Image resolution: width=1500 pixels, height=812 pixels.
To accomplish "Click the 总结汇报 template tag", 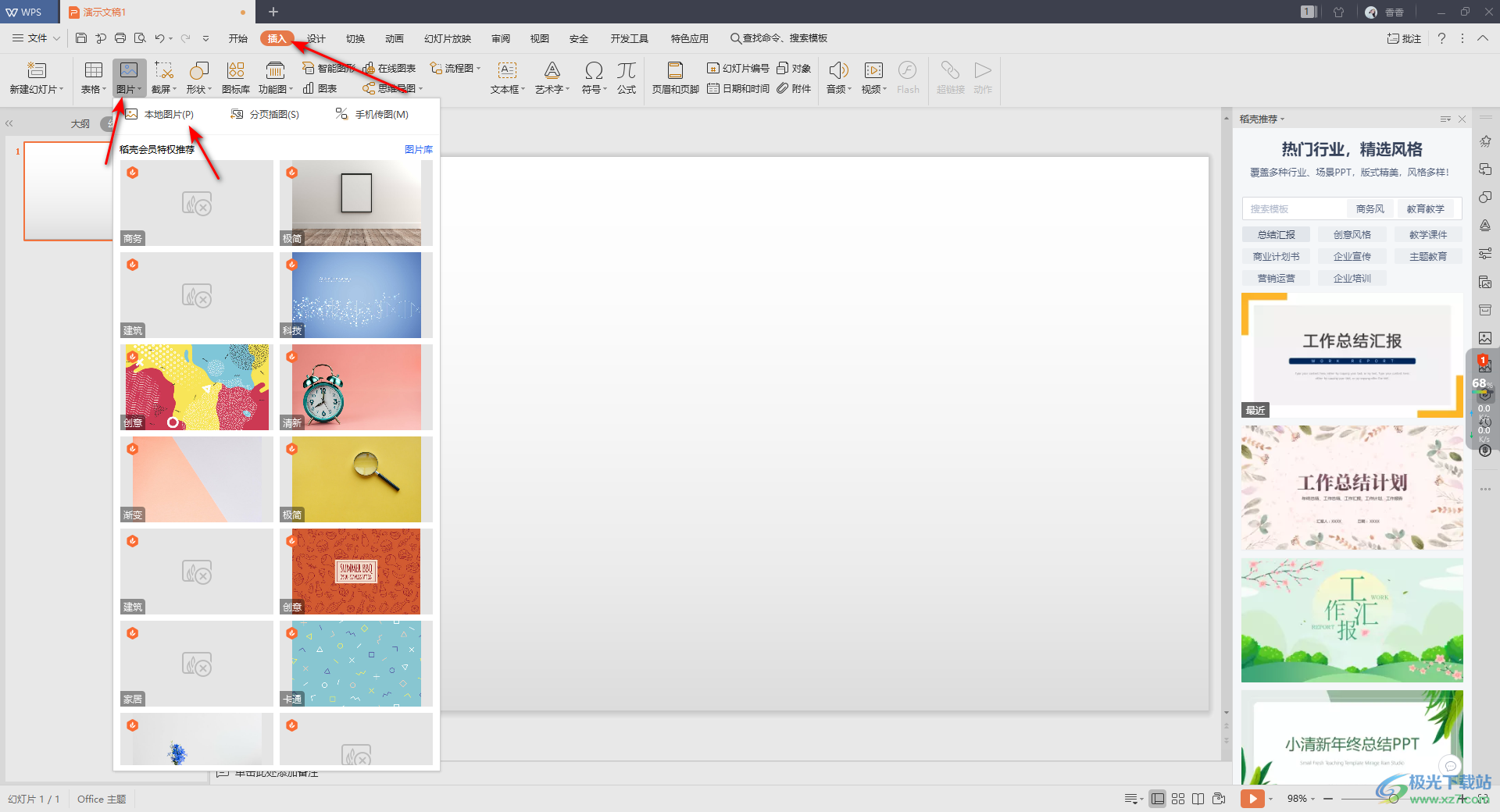I will tap(1276, 234).
